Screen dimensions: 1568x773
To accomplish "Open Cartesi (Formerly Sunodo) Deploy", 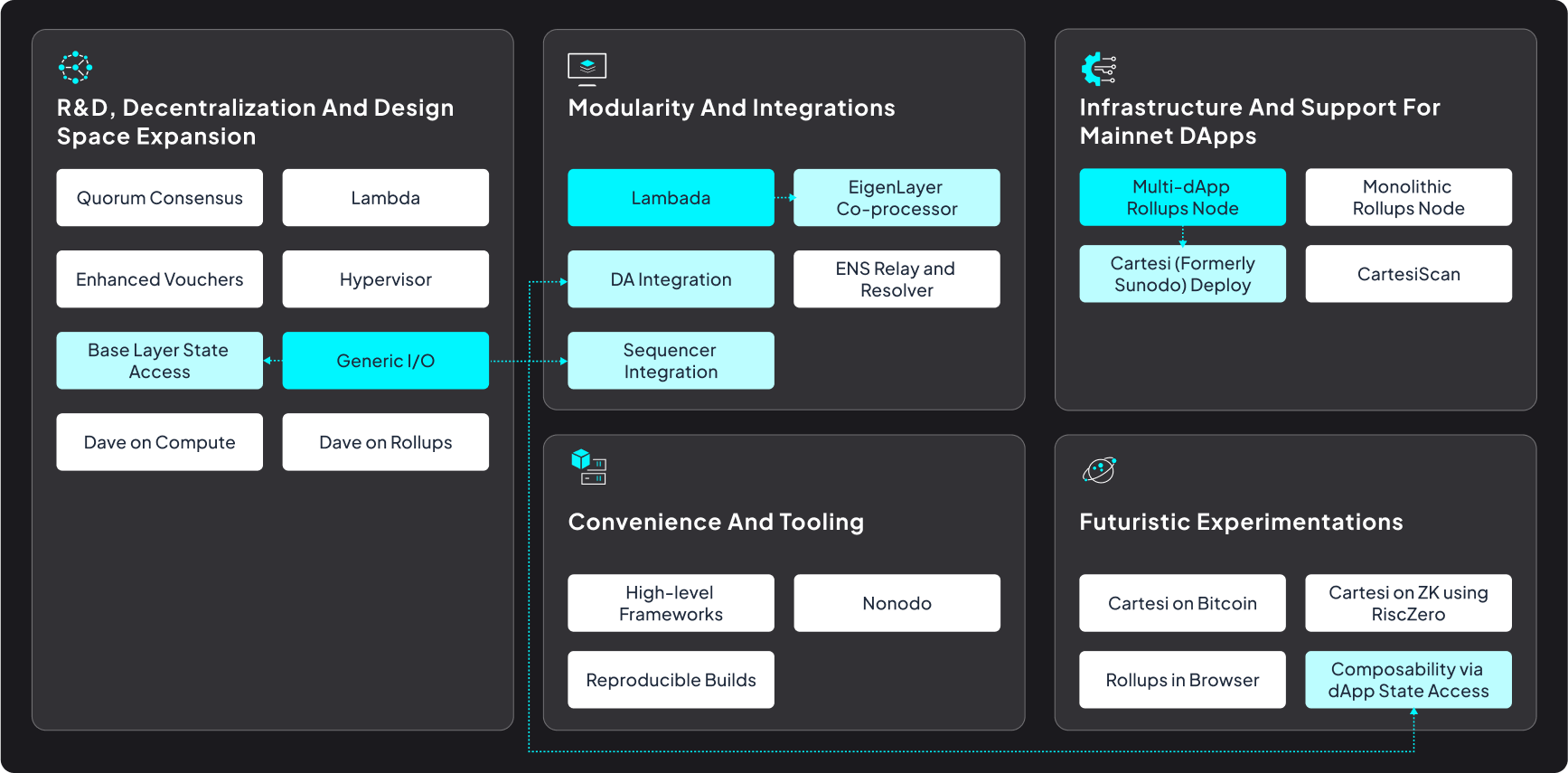I will pos(1183,274).
